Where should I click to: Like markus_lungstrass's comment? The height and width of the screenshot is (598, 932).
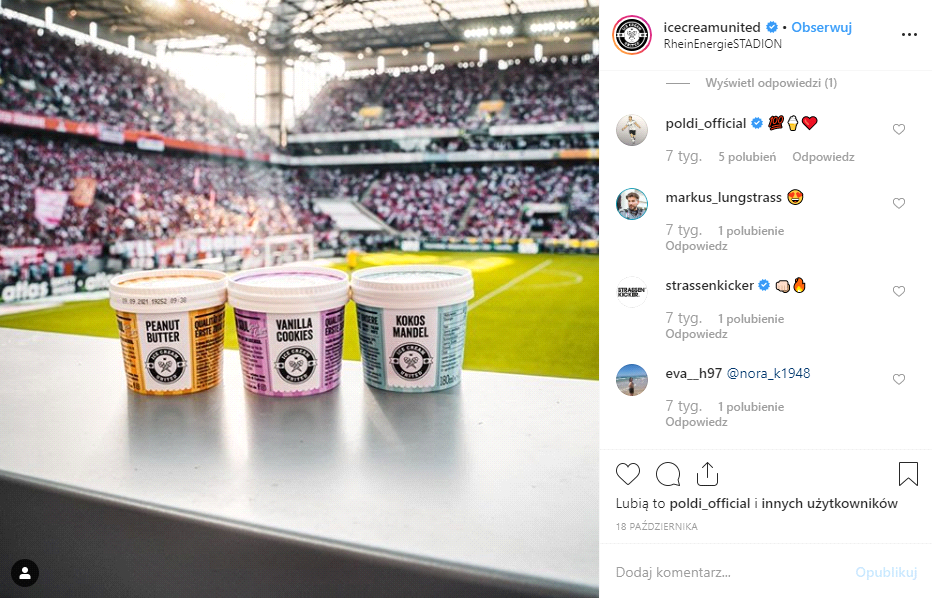899,203
